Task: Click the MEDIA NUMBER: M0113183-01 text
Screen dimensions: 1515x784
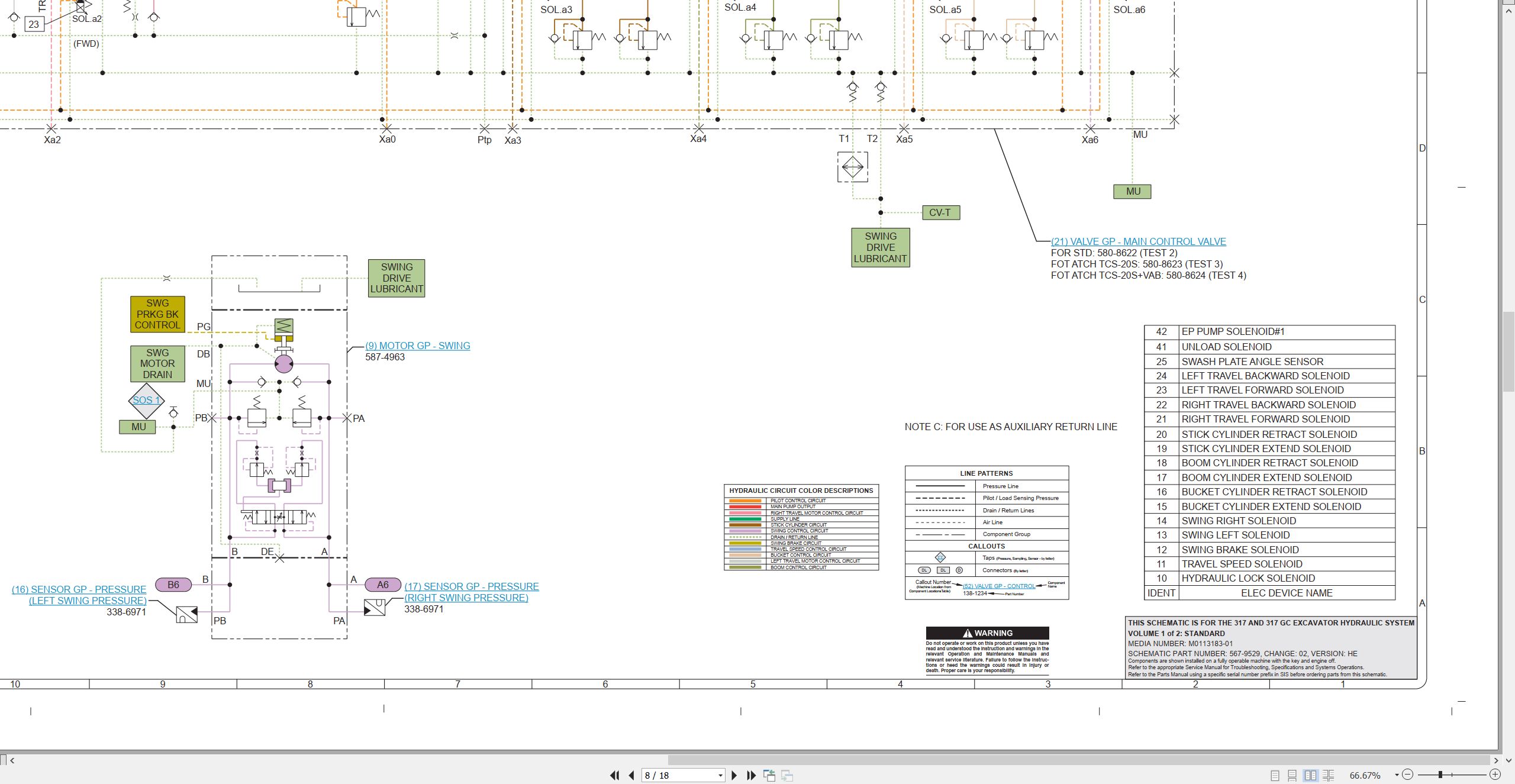Action: click(x=1180, y=644)
